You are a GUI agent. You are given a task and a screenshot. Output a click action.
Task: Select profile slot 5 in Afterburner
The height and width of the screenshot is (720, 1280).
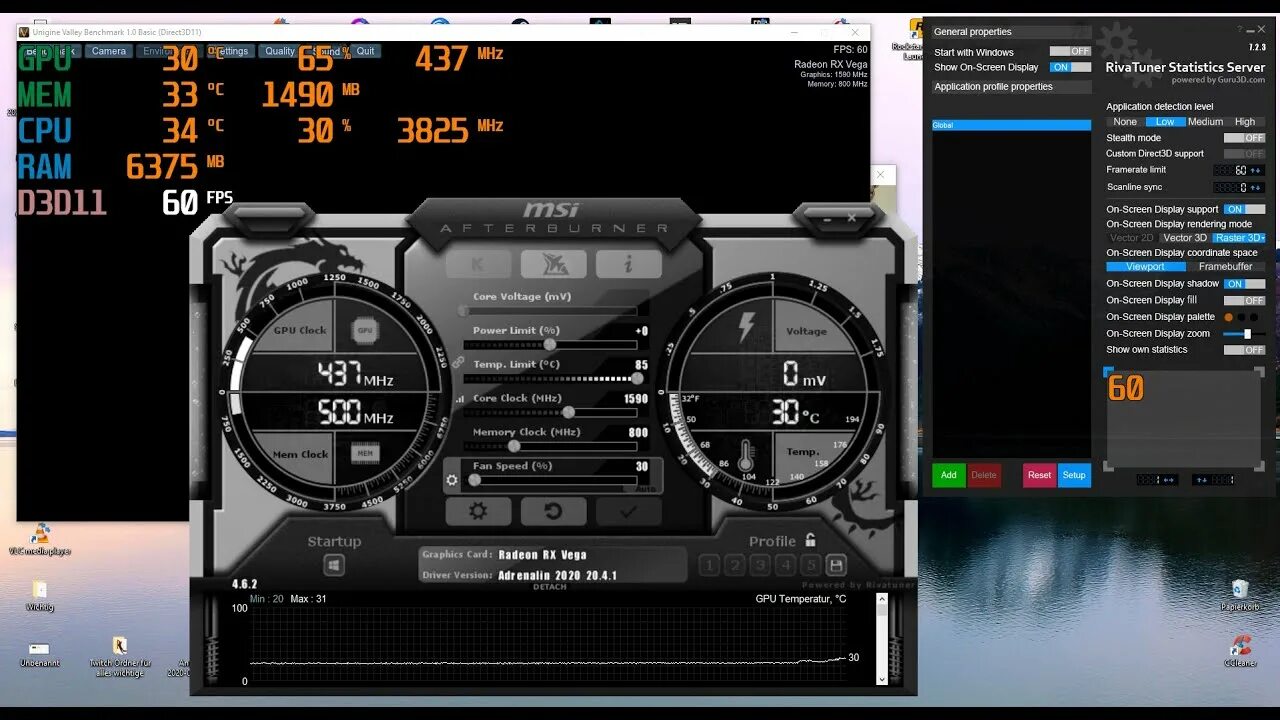(x=811, y=566)
